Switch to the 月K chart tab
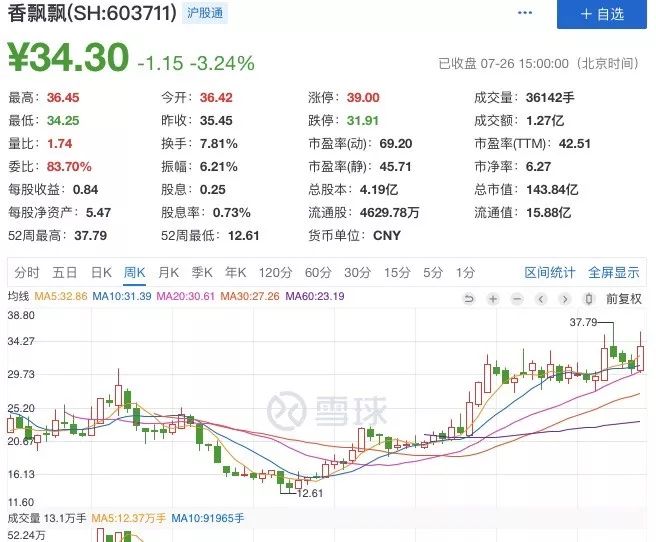 (x=168, y=273)
